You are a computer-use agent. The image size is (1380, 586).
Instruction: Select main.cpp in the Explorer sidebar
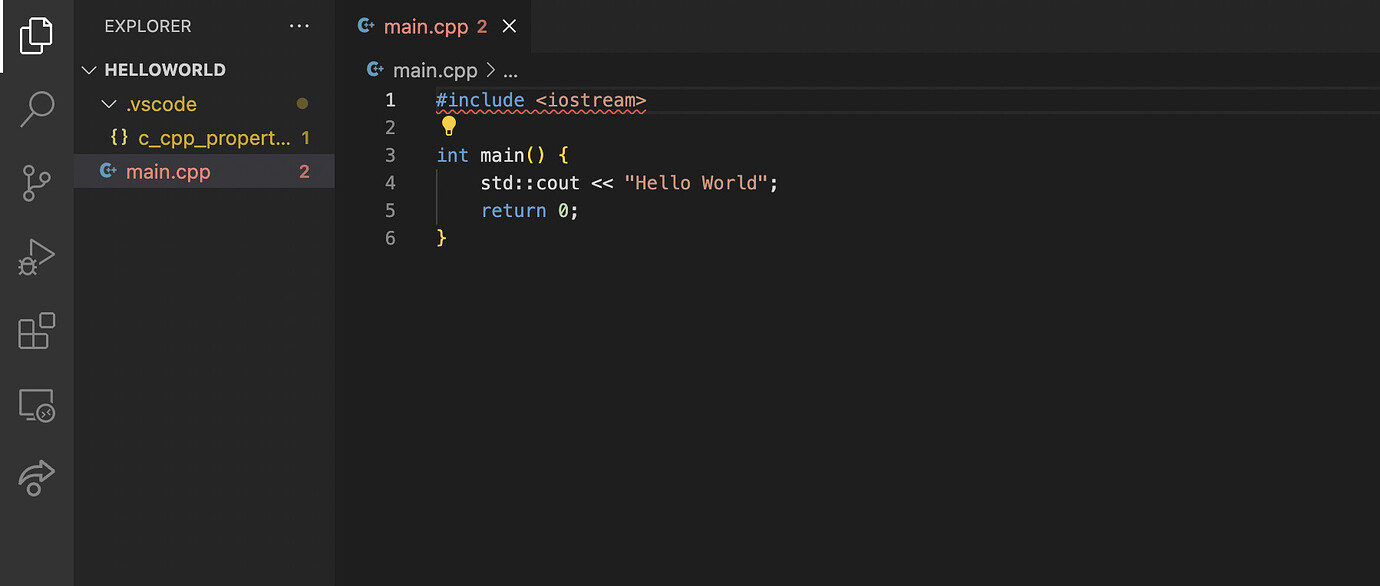pos(168,171)
